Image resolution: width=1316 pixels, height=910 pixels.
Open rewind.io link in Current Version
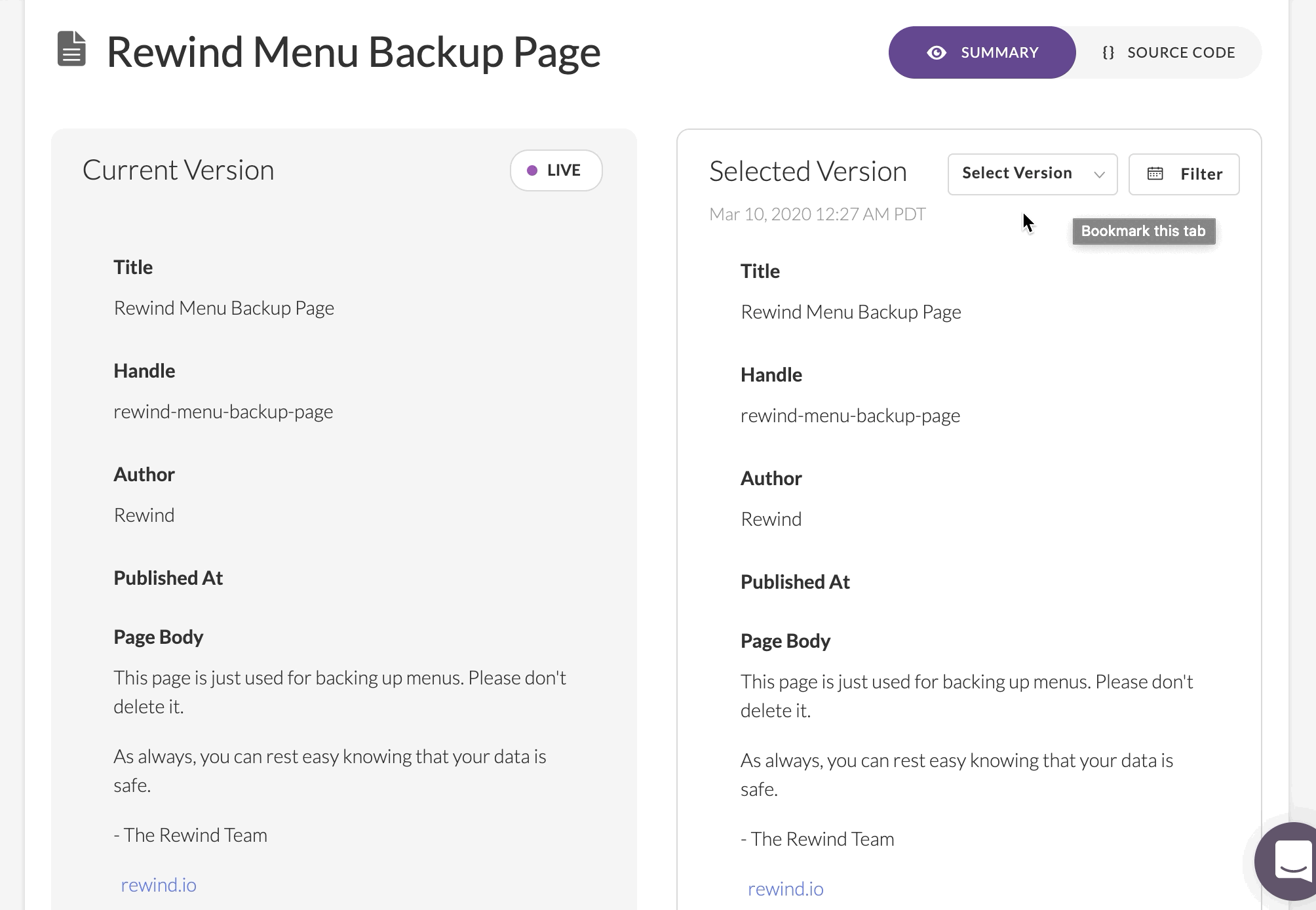coord(159,885)
